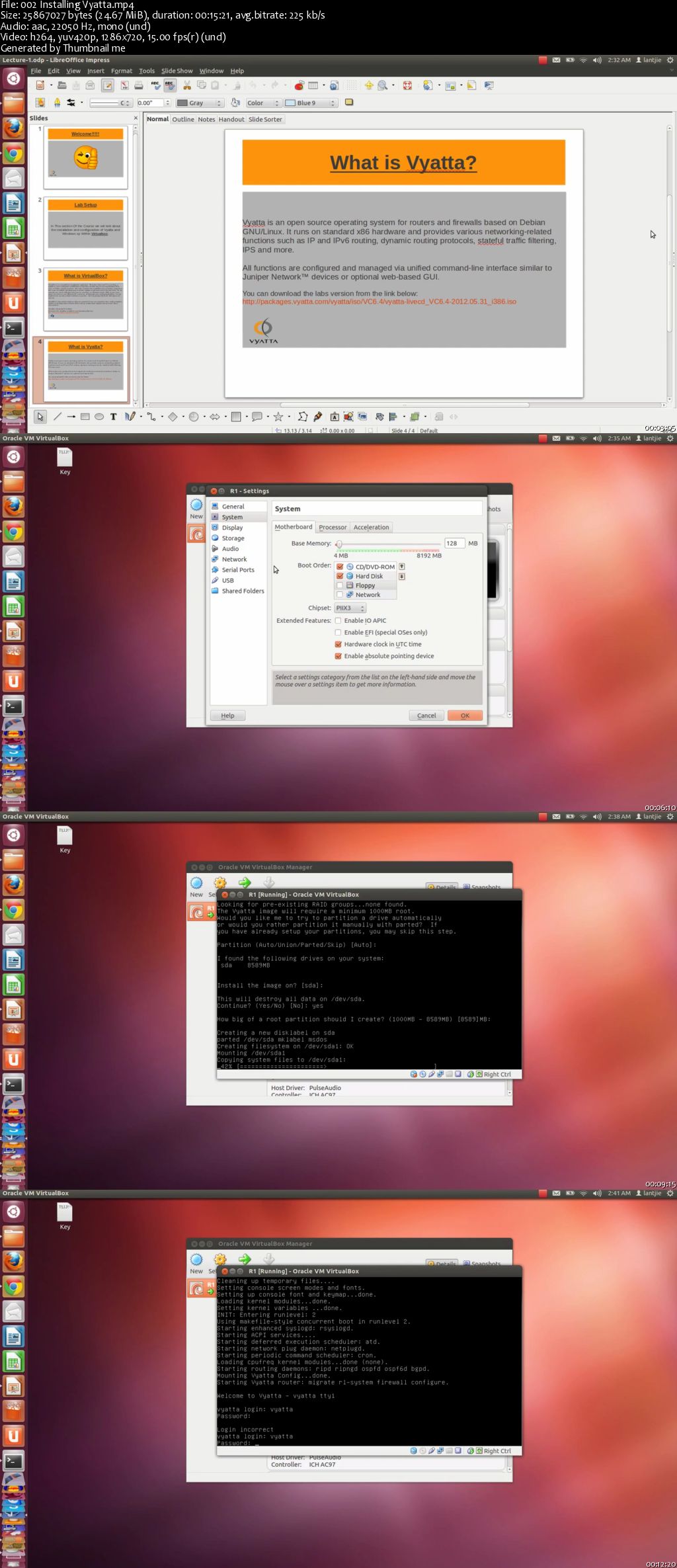The width and height of the screenshot is (677, 1568).
Task: Open the Color area style dropdown in Impress
Action: [x=264, y=103]
